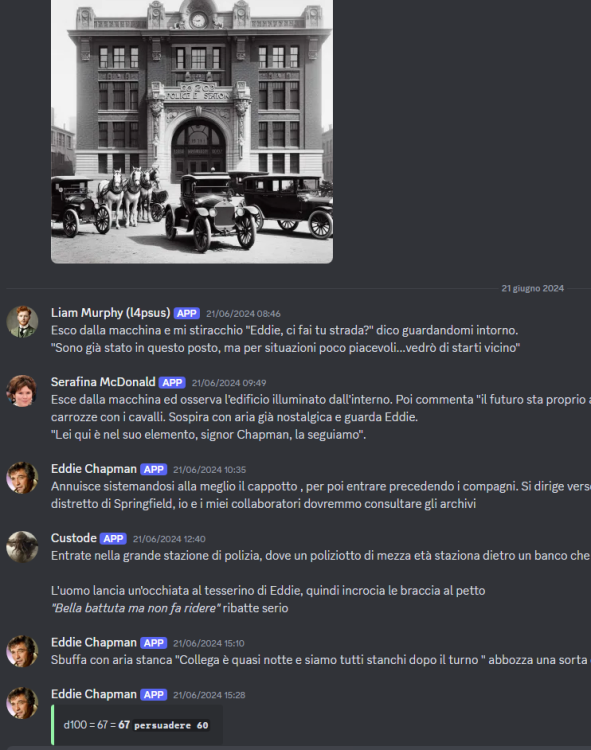Click the Custode username
This screenshot has height=750, width=591.
point(74,538)
